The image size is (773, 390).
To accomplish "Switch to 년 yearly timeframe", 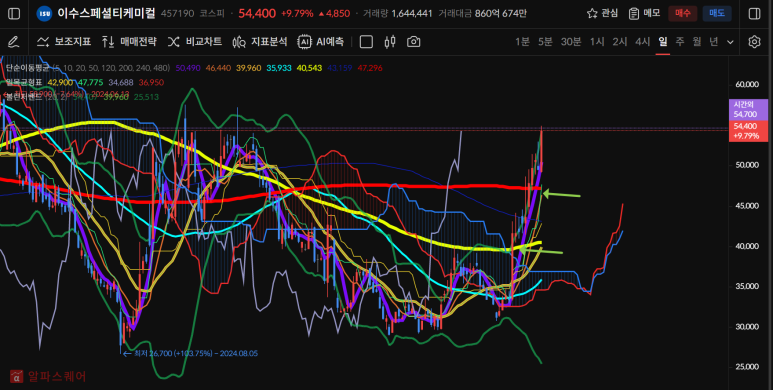I will (713, 42).
